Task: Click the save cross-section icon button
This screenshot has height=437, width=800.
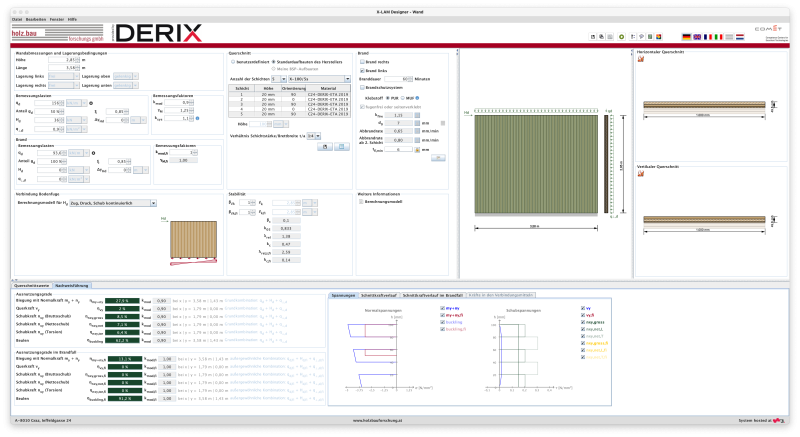Action: pos(325,147)
